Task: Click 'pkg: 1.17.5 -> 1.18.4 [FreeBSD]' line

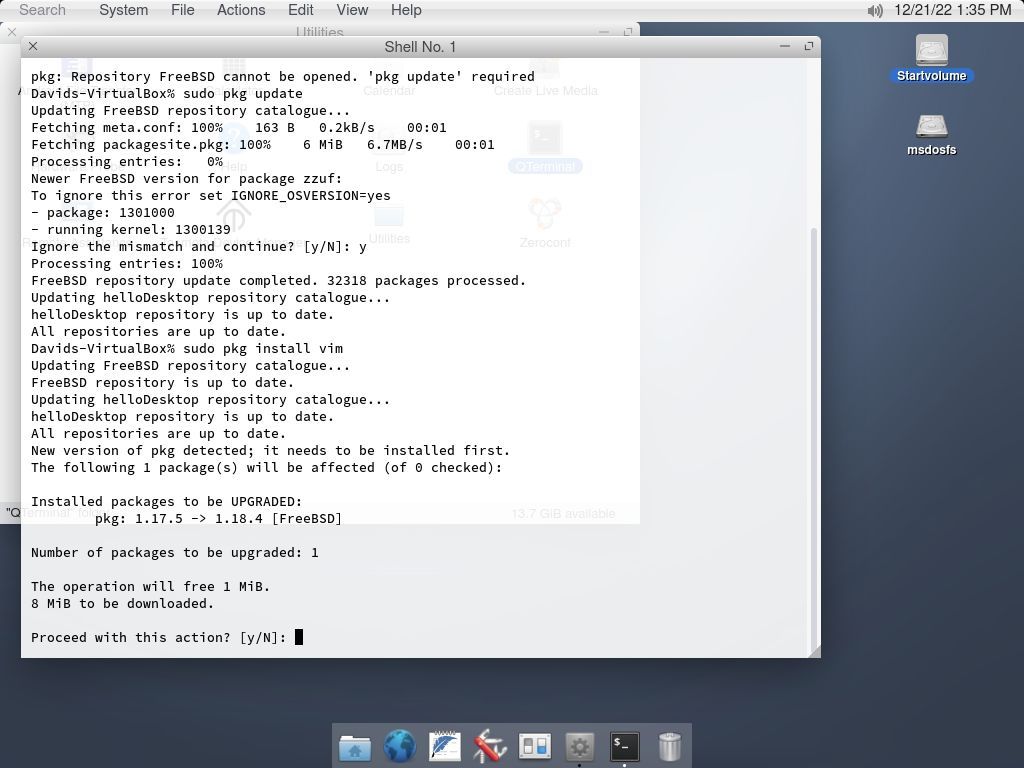Action: [x=219, y=519]
